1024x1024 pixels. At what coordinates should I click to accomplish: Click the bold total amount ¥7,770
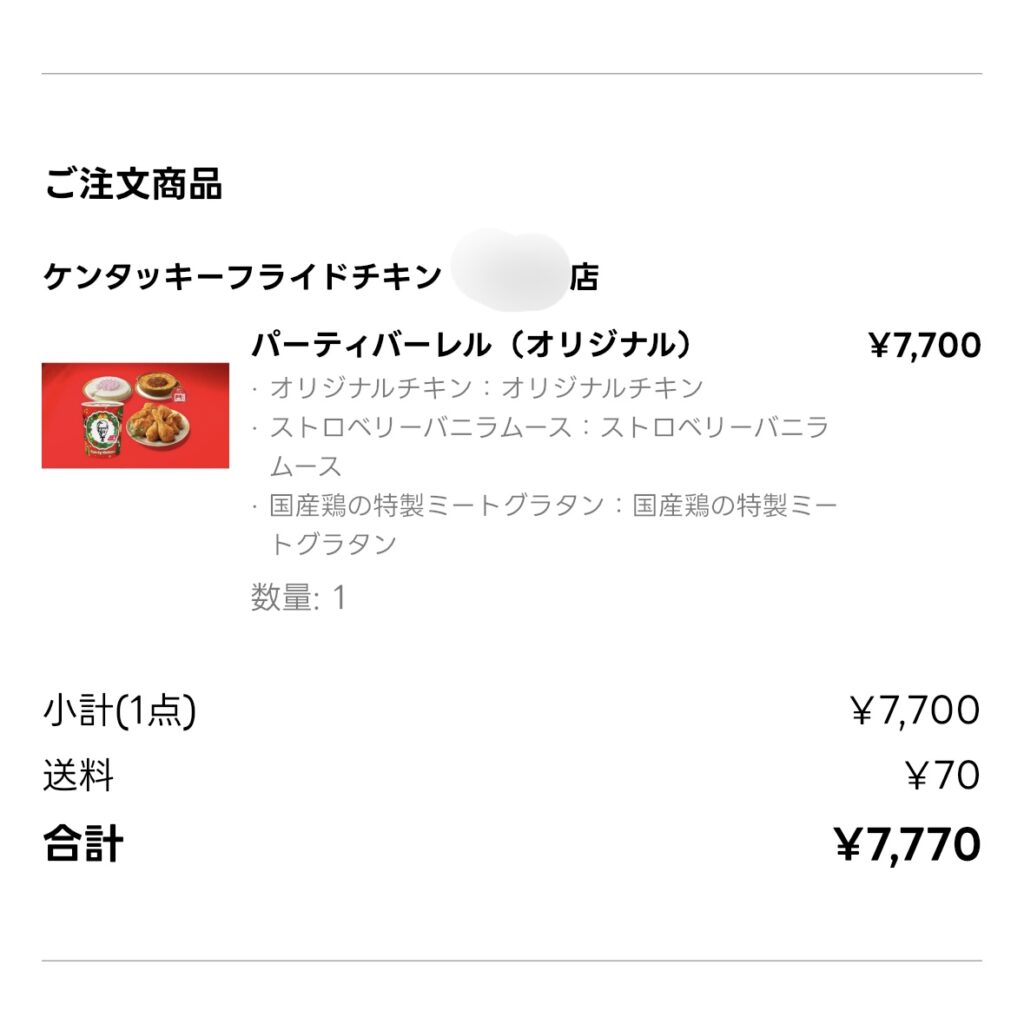[x=907, y=845]
